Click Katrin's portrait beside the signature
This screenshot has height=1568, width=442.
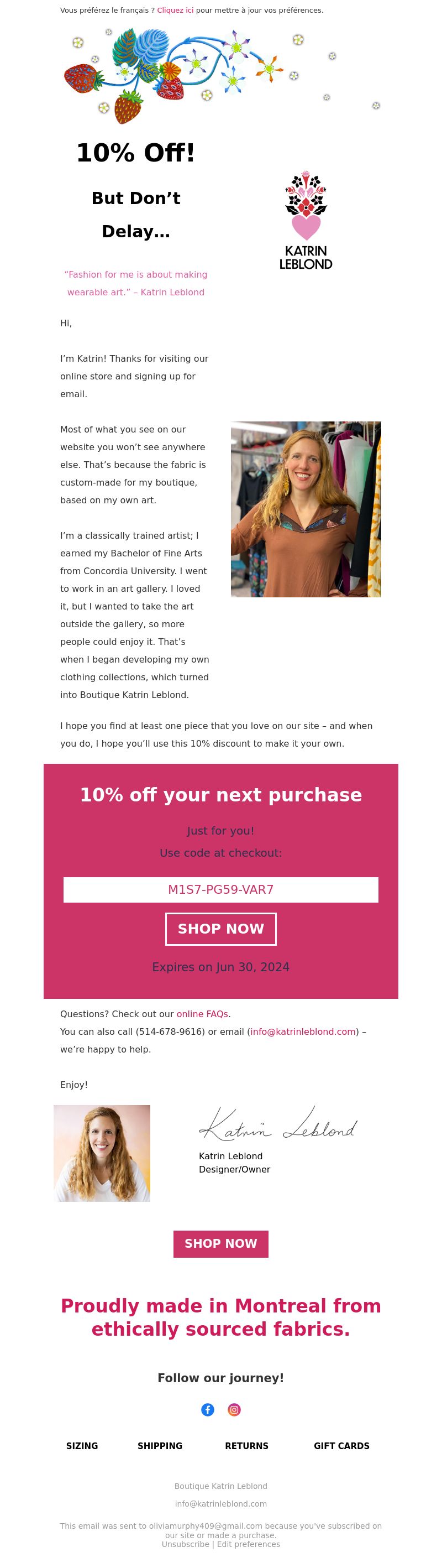(102, 1153)
